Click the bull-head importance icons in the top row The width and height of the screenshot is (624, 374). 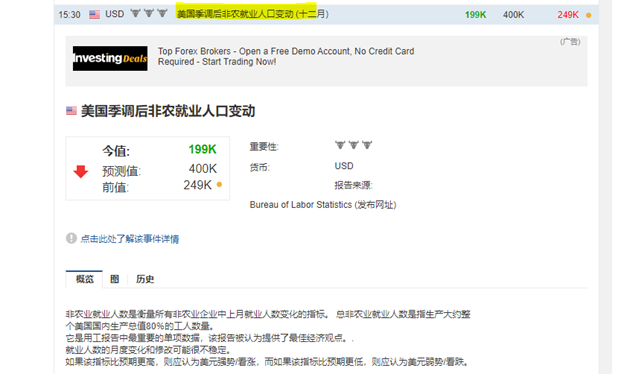pyautogui.click(x=149, y=14)
